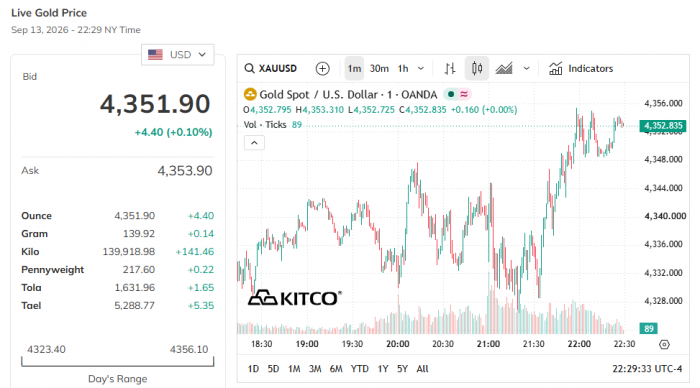700x388 pixels.
Task: Click the Pennyweight price 217.60
Action: click(x=139, y=270)
